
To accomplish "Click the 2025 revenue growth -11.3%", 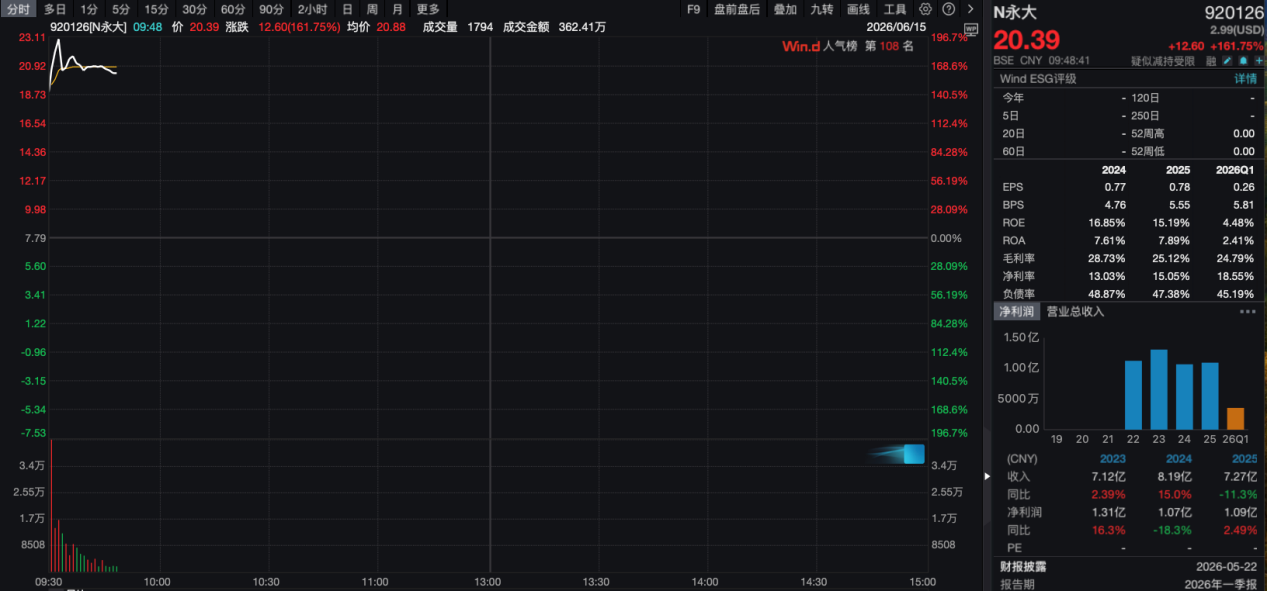I will click(1237, 494).
